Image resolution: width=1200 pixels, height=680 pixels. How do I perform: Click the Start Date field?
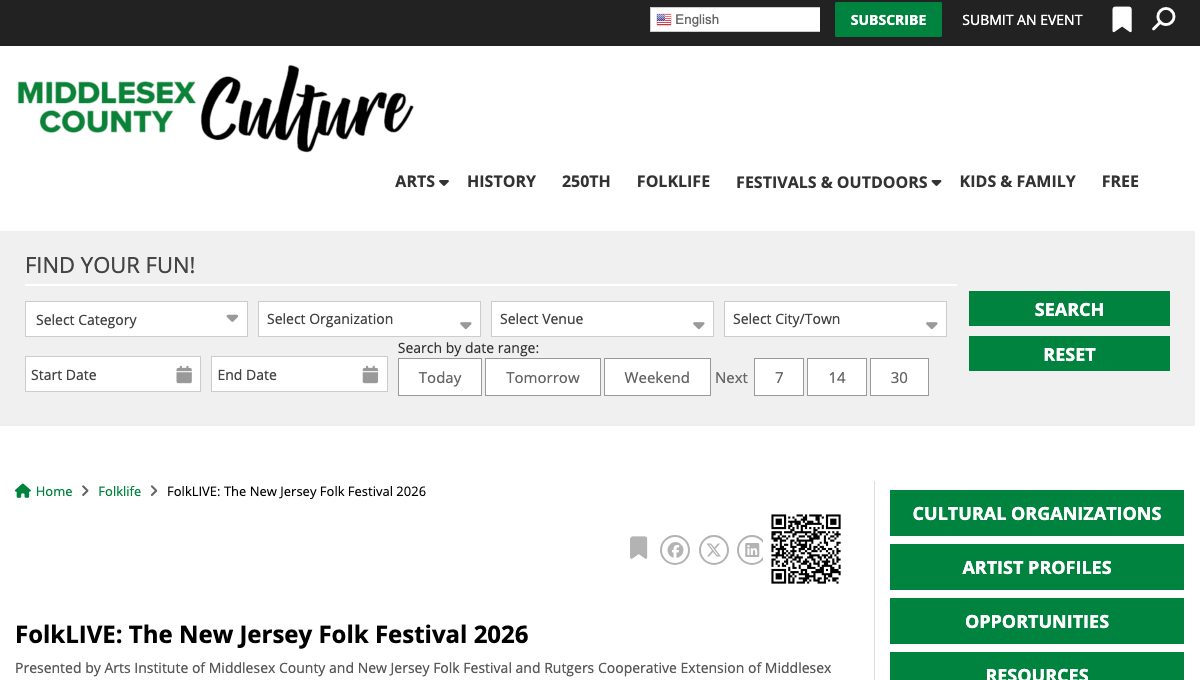tap(113, 374)
